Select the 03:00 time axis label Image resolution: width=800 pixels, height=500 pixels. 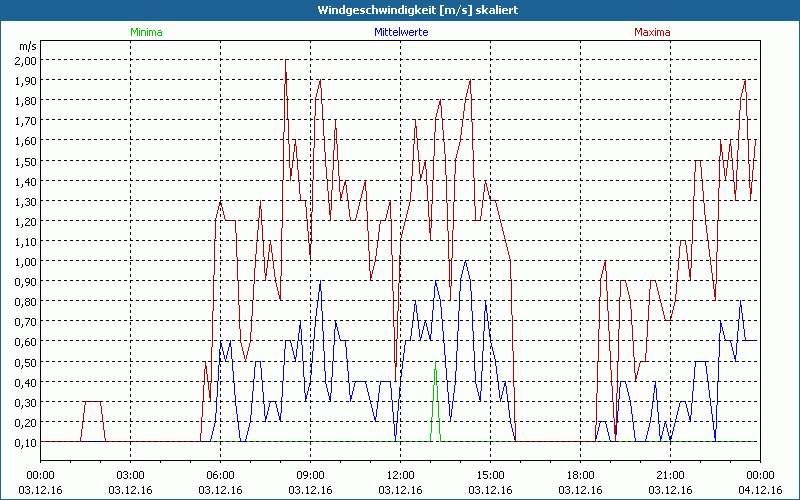(x=130, y=475)
